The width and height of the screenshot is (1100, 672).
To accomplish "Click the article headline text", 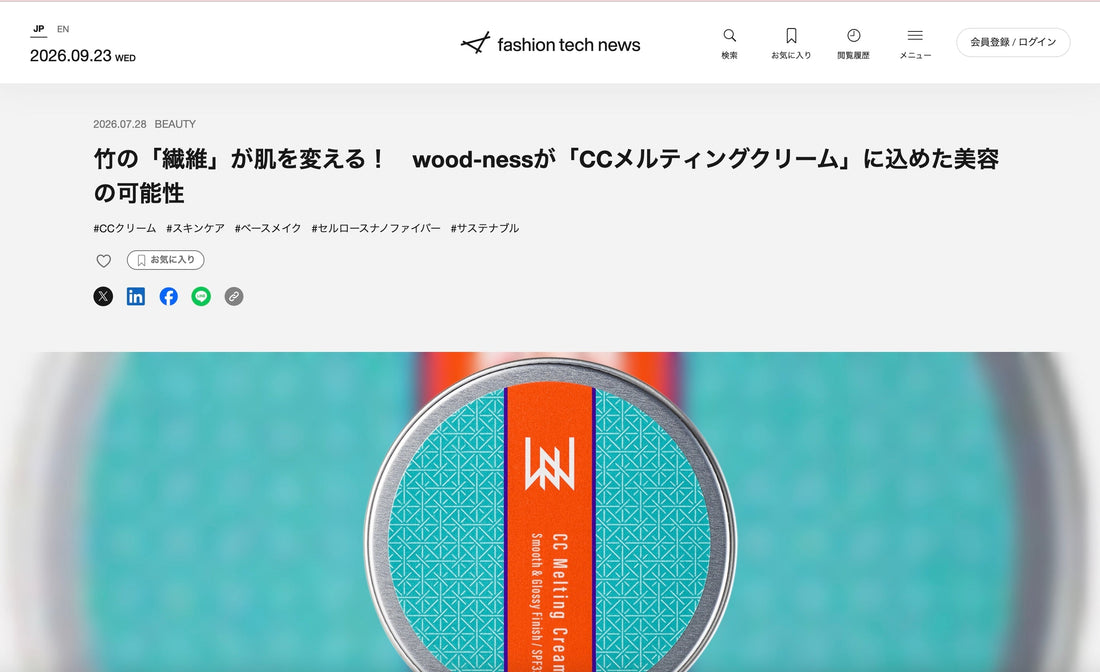I will click(x=546, y=175).
